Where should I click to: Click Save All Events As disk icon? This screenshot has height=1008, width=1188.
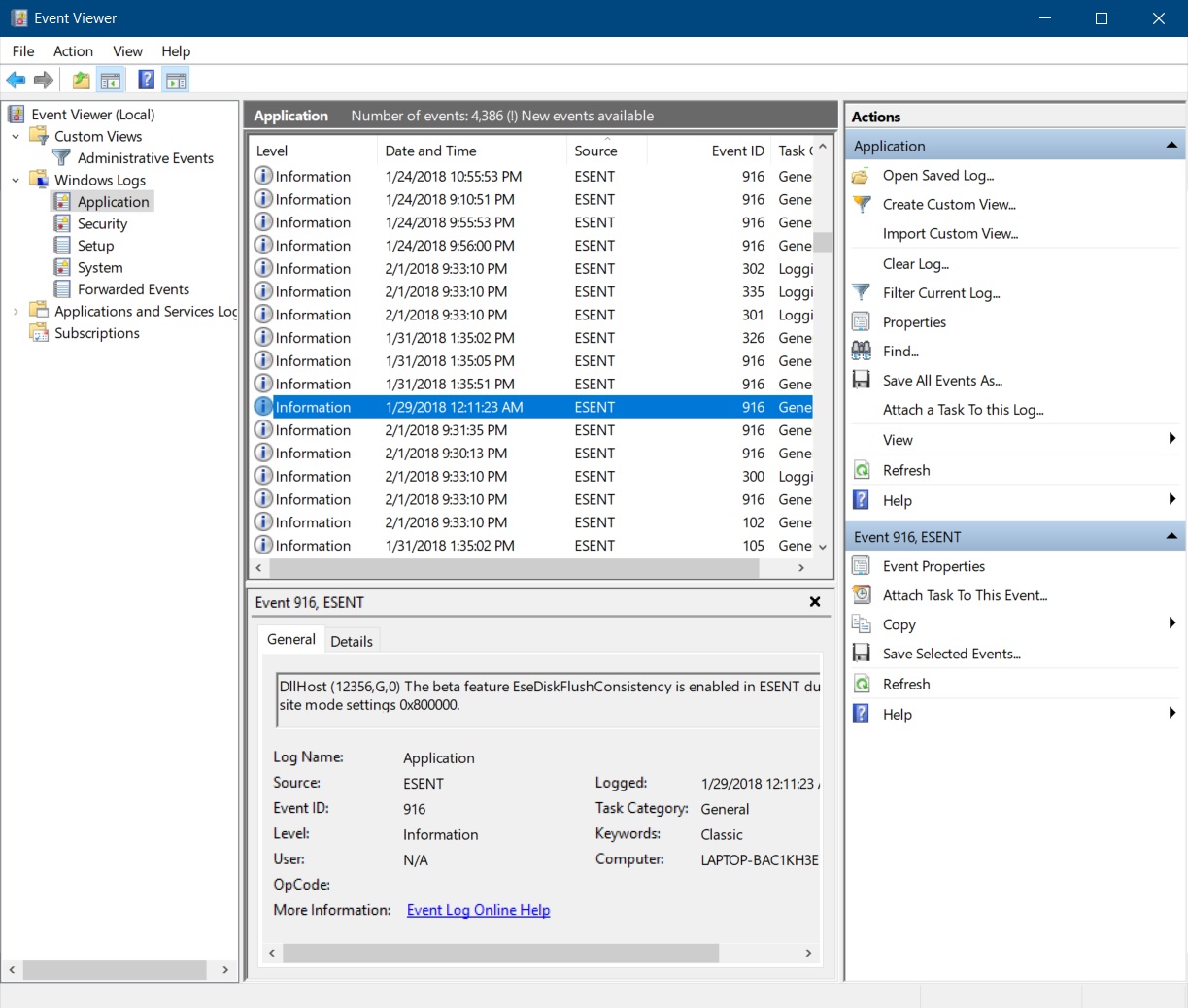(861, 380)
